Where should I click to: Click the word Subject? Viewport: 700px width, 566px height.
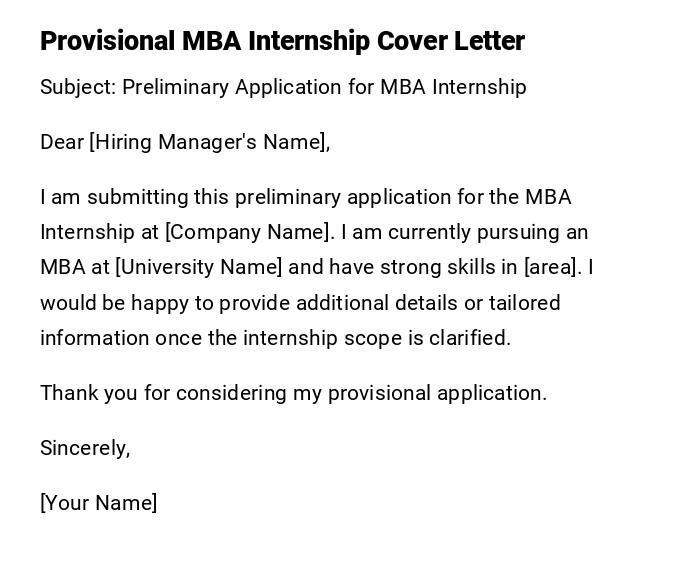(x=76, y=87)
